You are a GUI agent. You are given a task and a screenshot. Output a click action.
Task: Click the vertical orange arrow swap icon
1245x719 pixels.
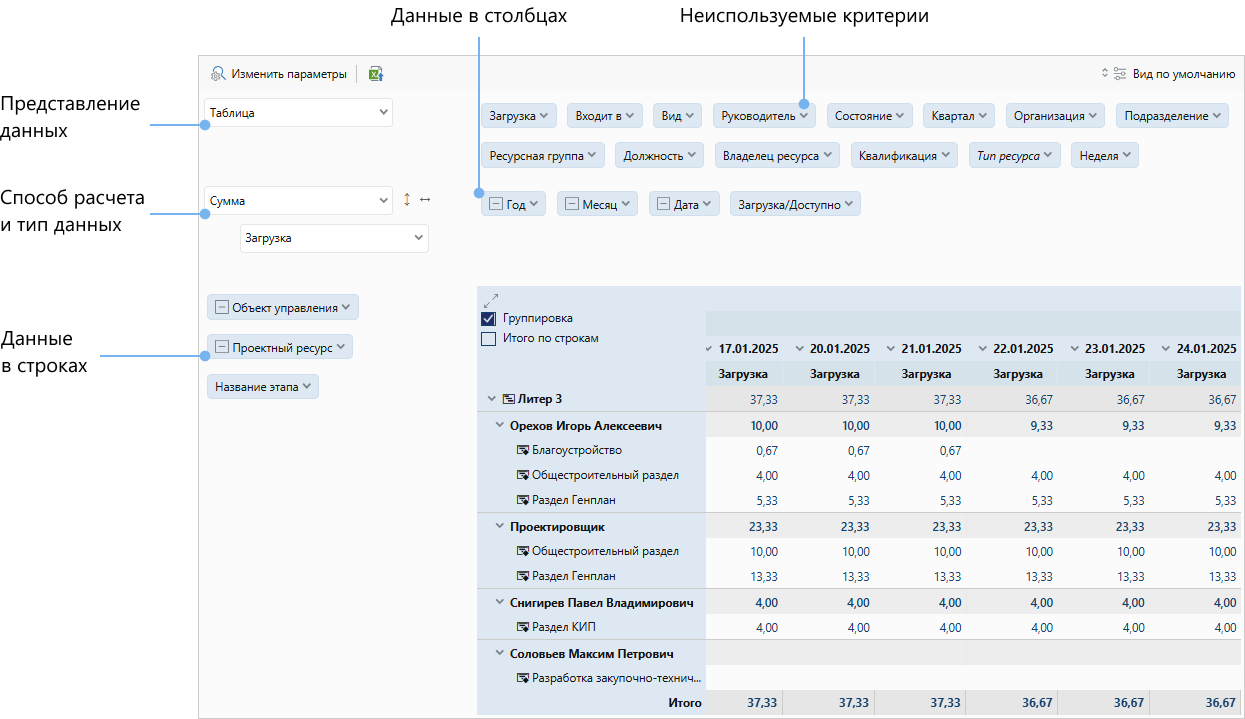point(407,200)
